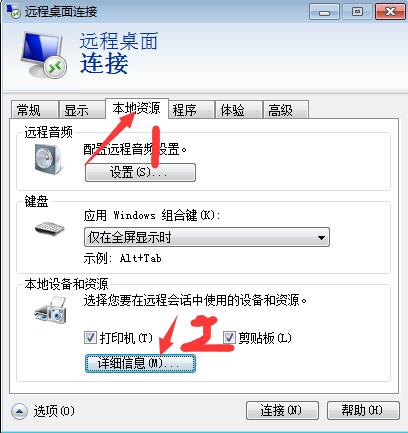408x433 pixels.
Task: Toggle the 打印机(T) checkbox
Action: [x=90, y=338]
